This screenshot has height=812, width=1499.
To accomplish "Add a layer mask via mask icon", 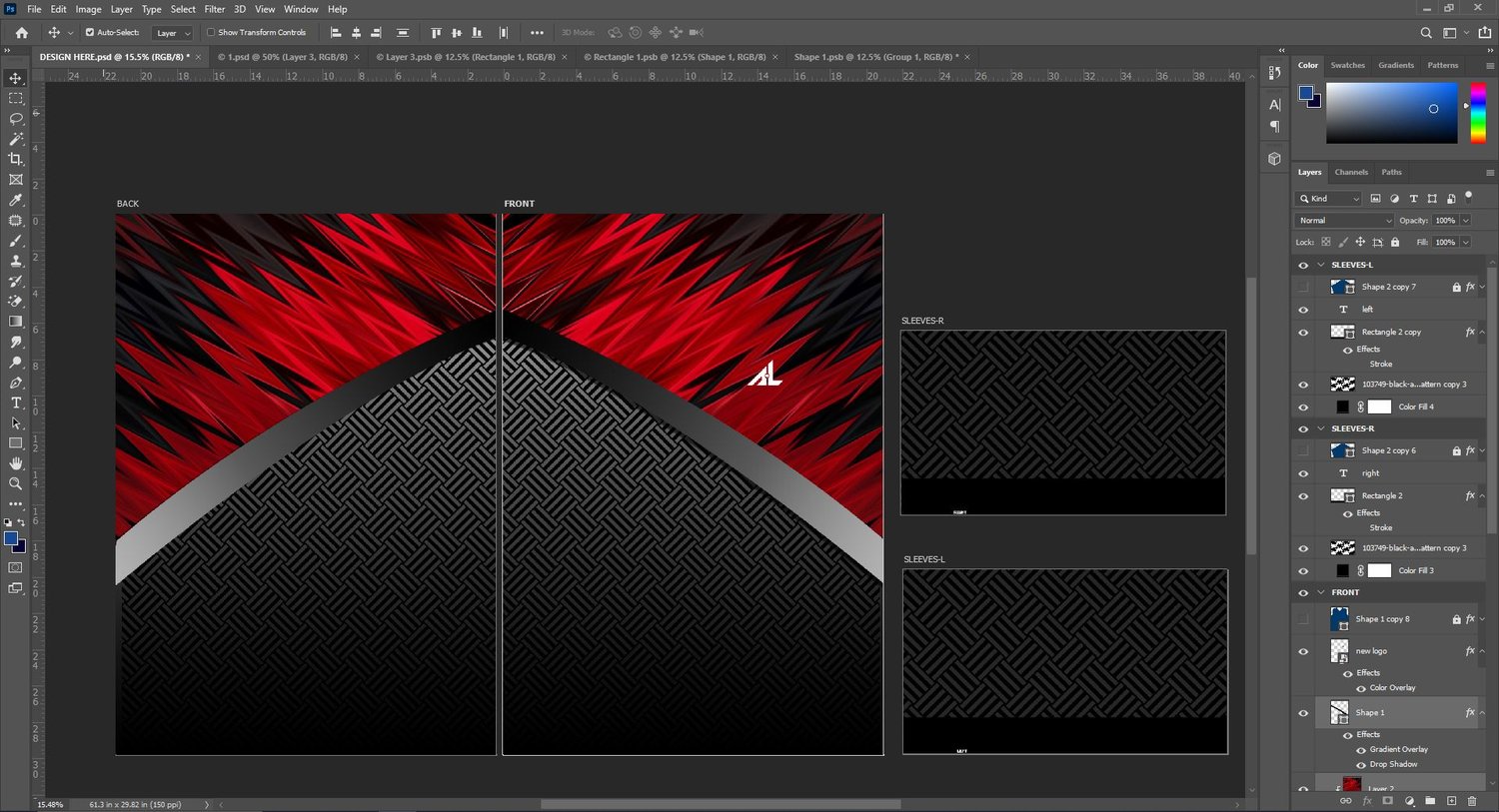I will click(1387, 801).
